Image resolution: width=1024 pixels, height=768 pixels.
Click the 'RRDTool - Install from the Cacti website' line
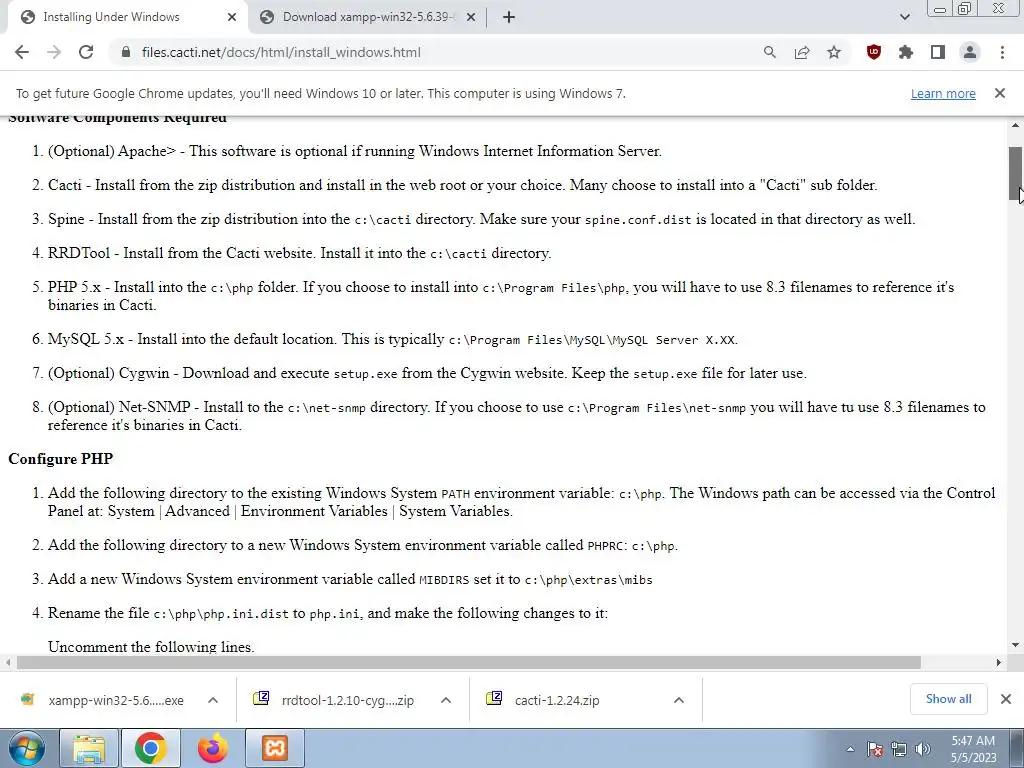point(299,253)
